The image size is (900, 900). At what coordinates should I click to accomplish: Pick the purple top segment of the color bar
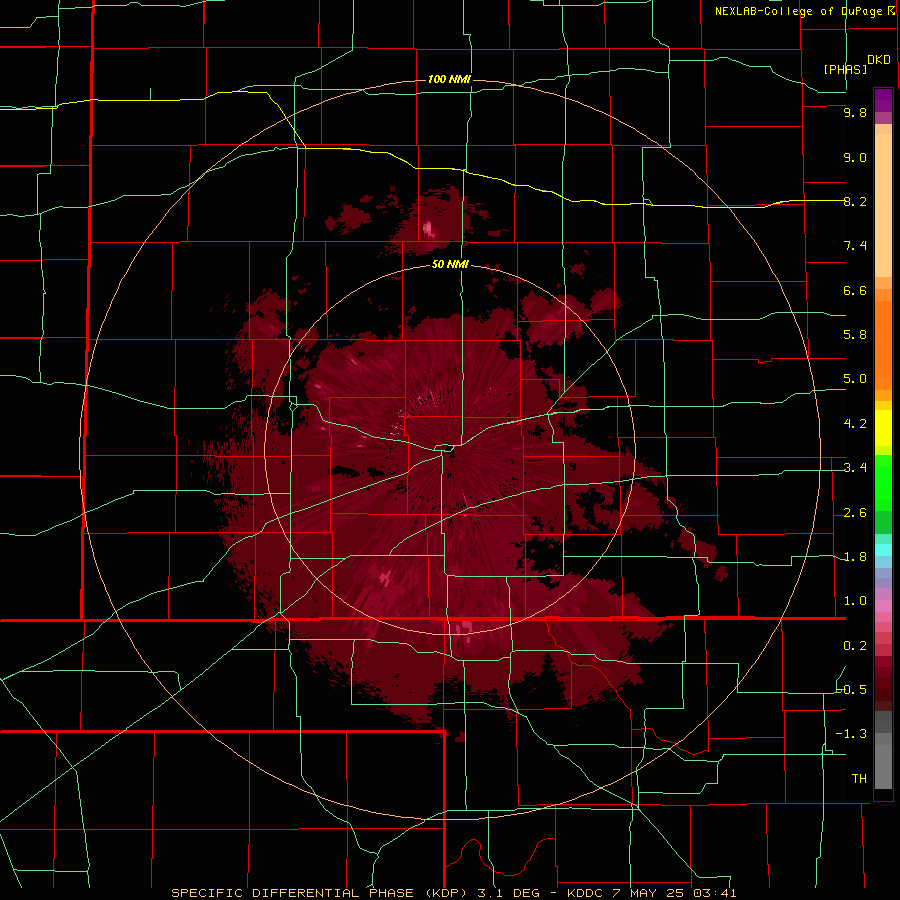(x=883, y=100)
